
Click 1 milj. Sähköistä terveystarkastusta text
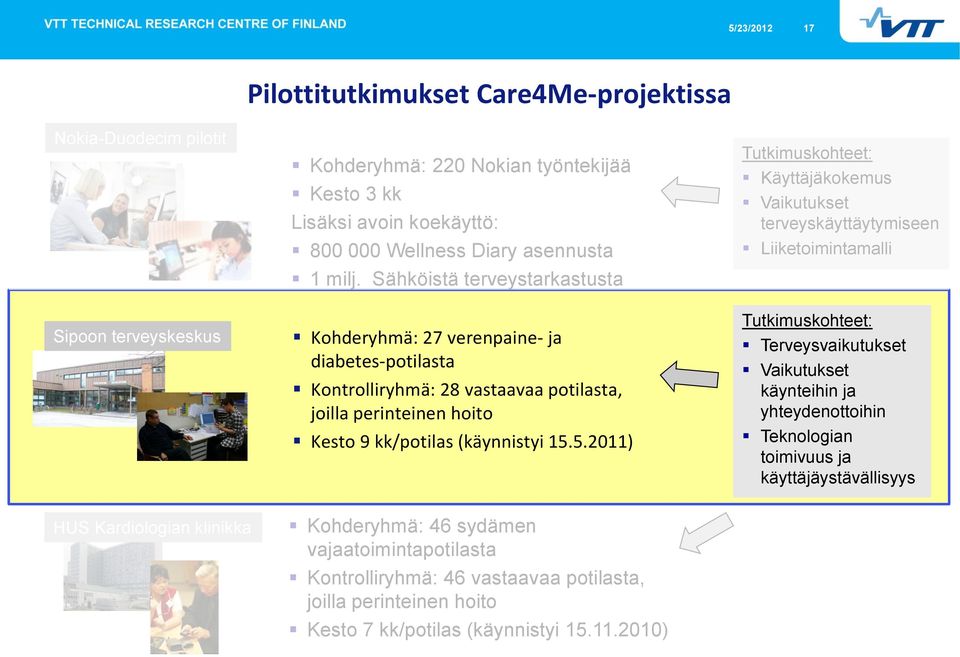click(x=466, y=279)
